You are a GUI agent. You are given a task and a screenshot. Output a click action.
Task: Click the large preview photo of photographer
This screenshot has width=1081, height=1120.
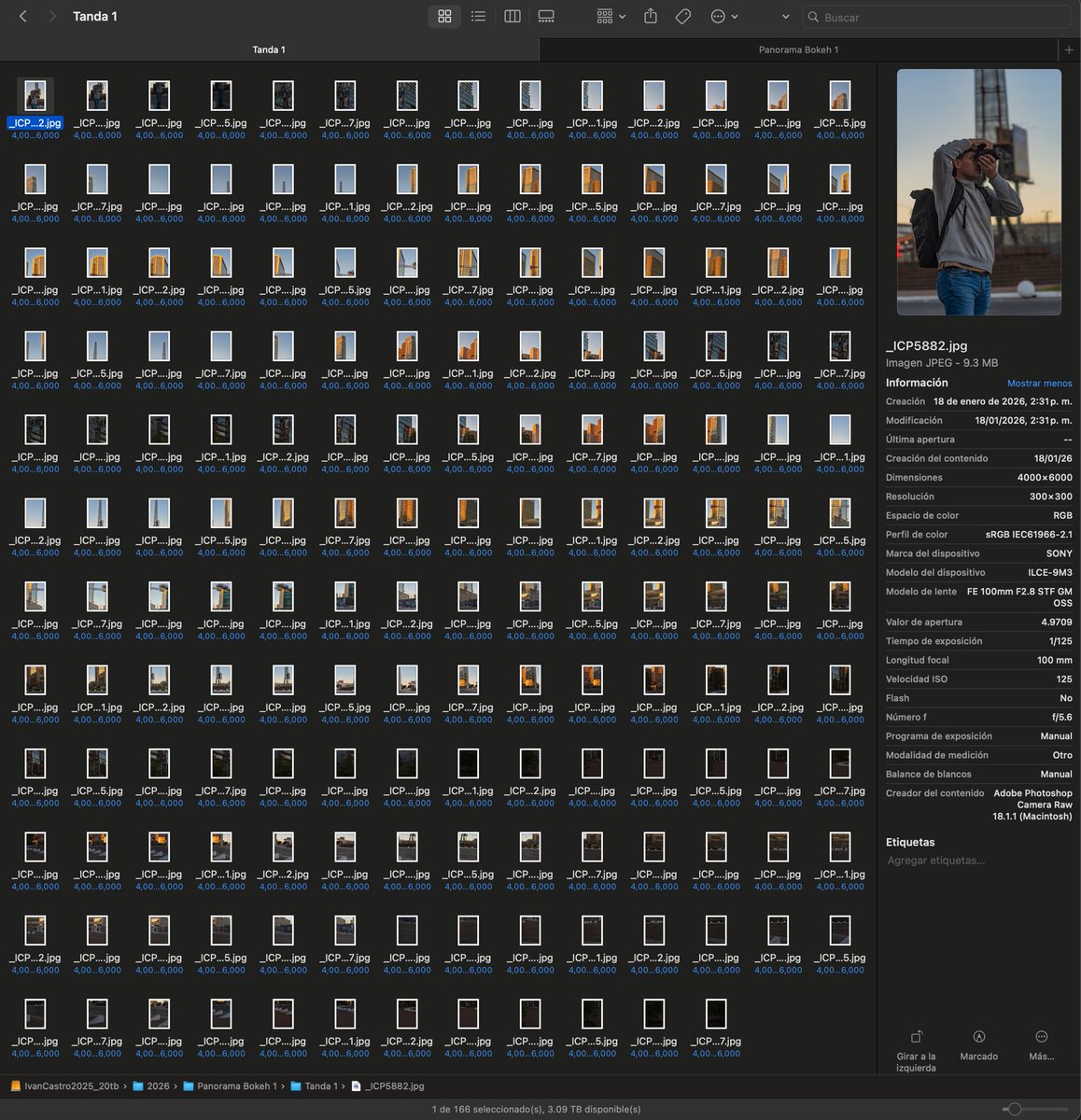pyautogui.click(x=978, y=192)
